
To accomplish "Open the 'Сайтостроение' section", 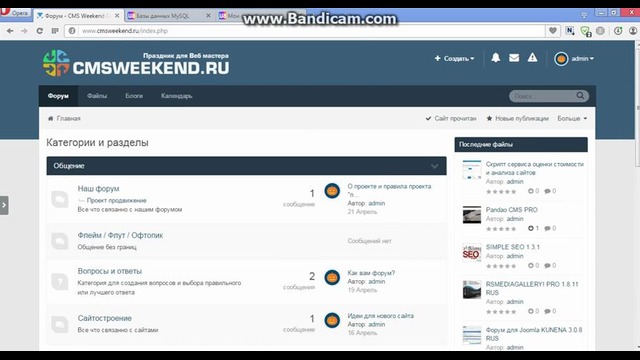I will pos(104,318).
